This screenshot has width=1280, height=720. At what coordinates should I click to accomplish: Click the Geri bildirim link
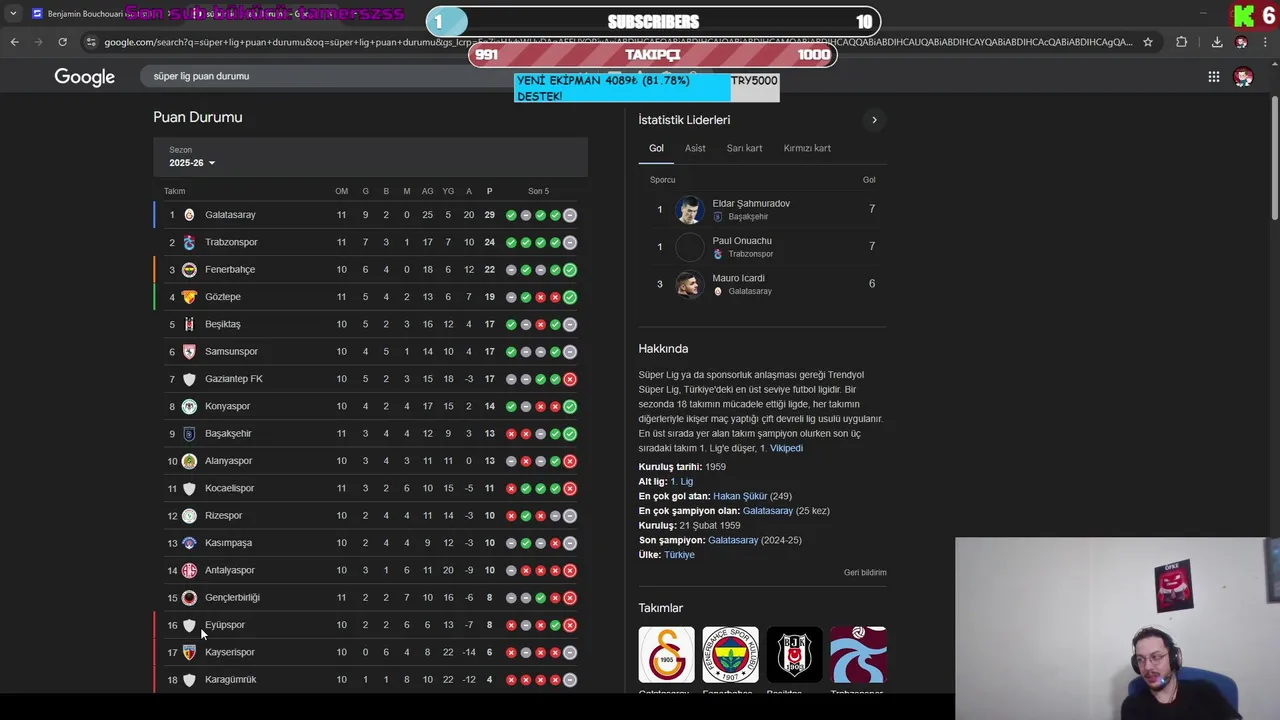coord(865,573)
